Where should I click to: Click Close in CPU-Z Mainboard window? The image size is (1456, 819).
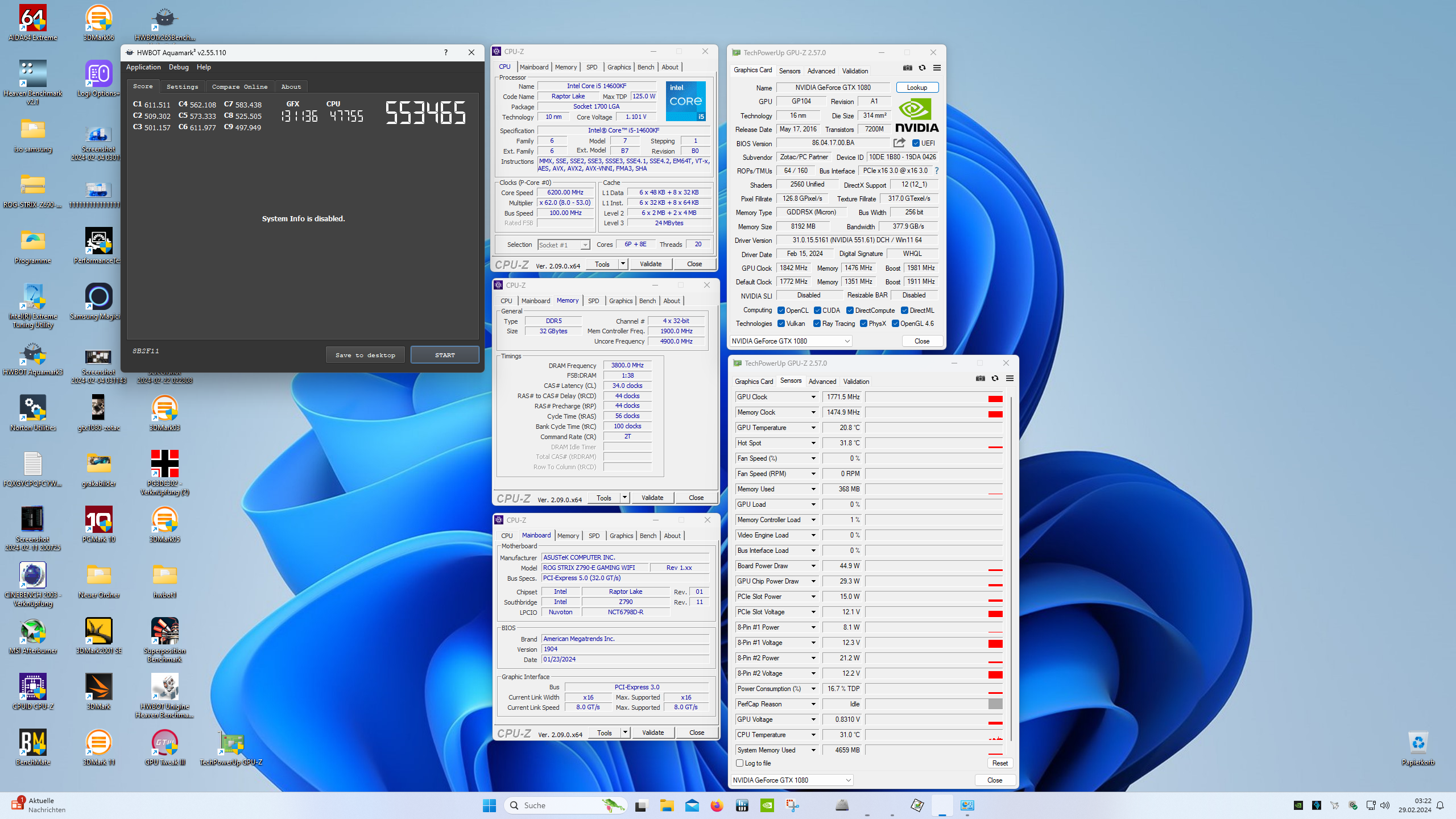697,733
